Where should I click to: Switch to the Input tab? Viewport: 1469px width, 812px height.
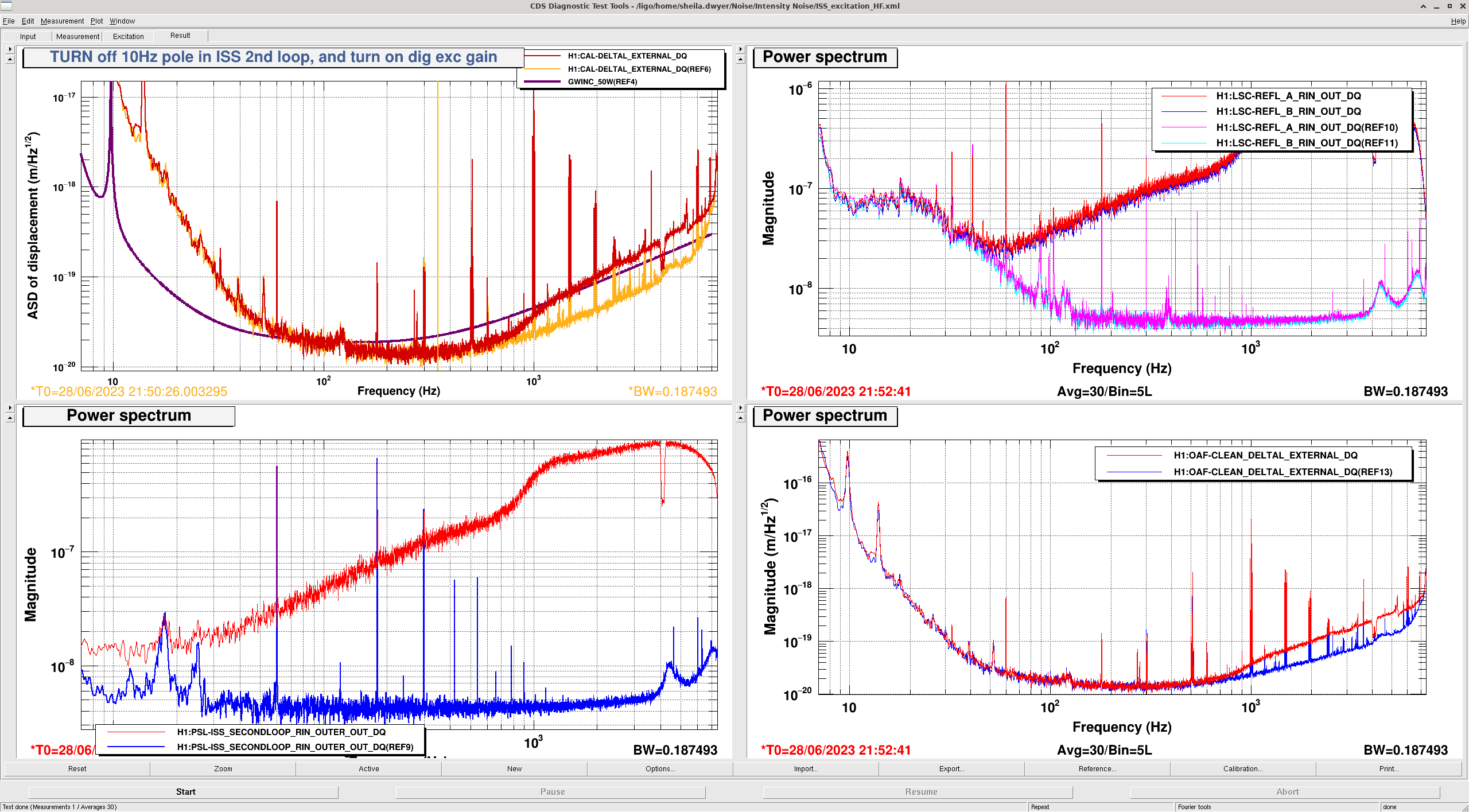click(x=28, y=36)
